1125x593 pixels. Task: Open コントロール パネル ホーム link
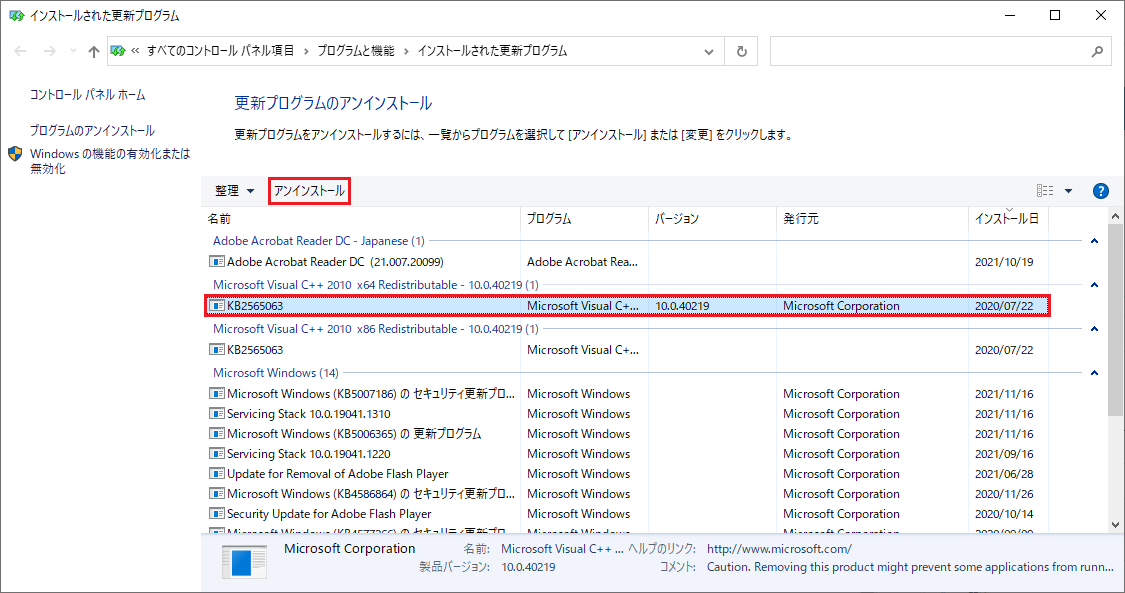87,95
